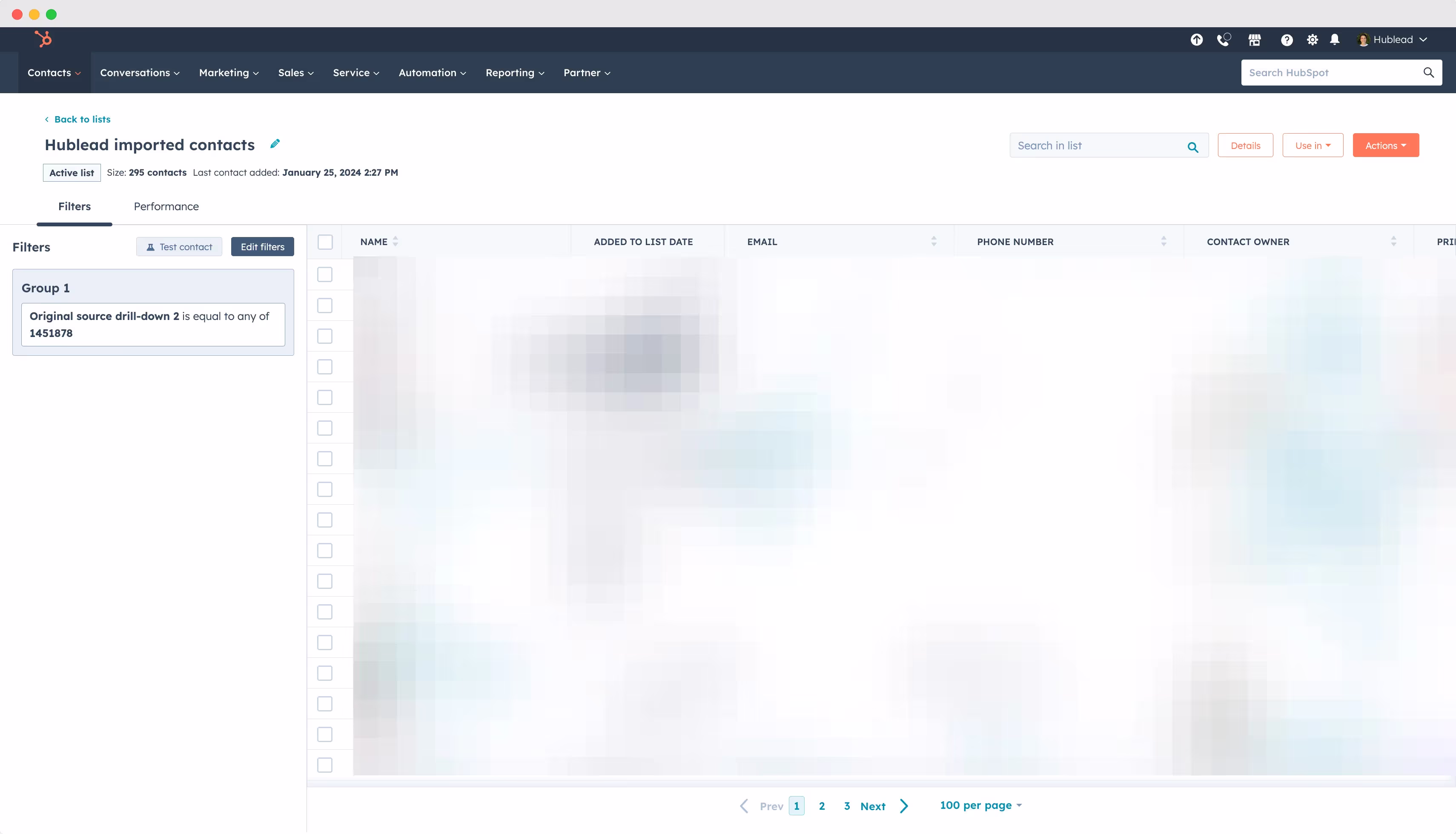1456x834 pixels.
Task: Go to page 2
Action: pyautogui.click(x=822, y=806)
